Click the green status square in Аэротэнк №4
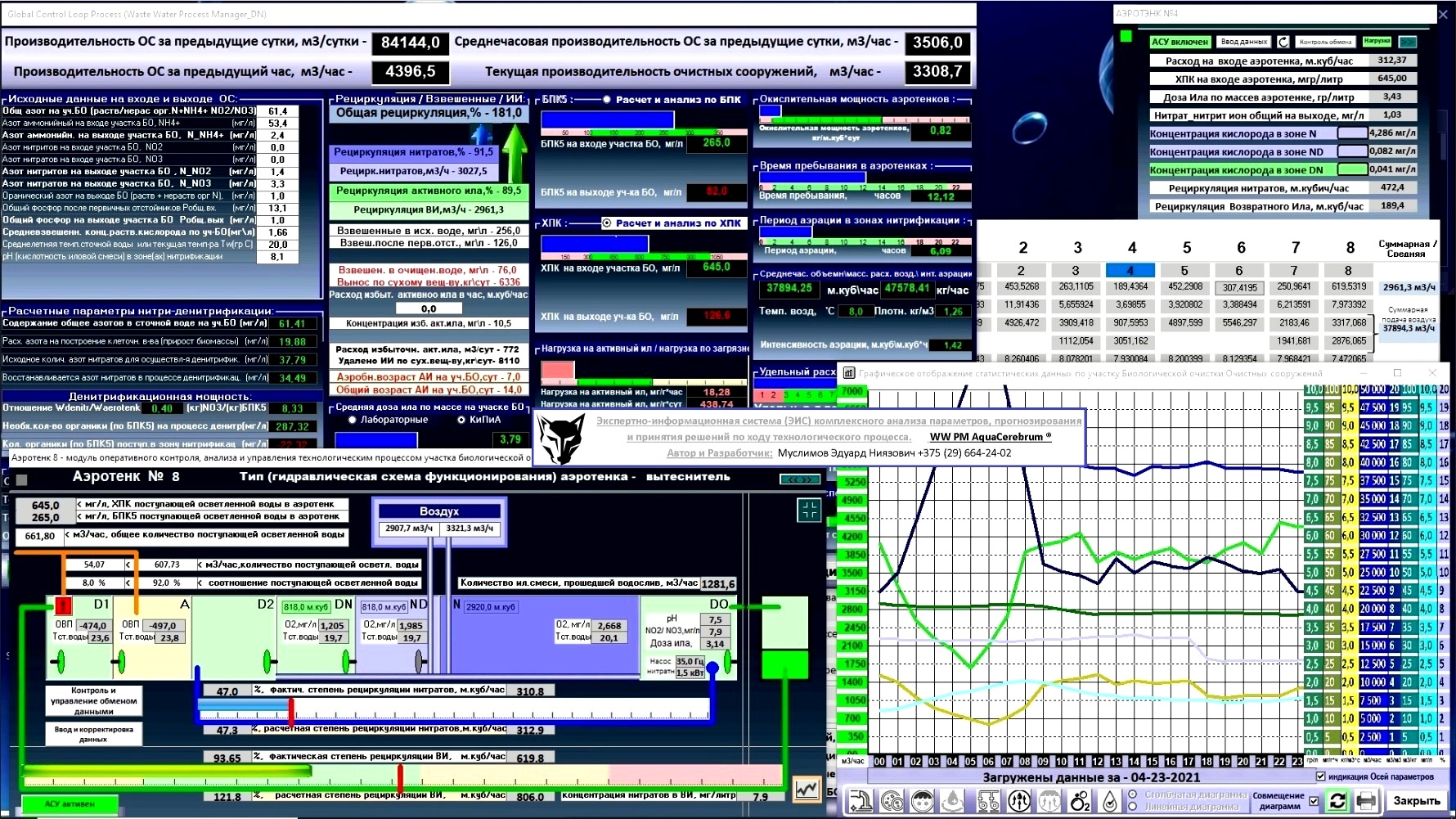Image resolution: width=1456 pixels, height=819 pixels. [x=1126, y=36]
